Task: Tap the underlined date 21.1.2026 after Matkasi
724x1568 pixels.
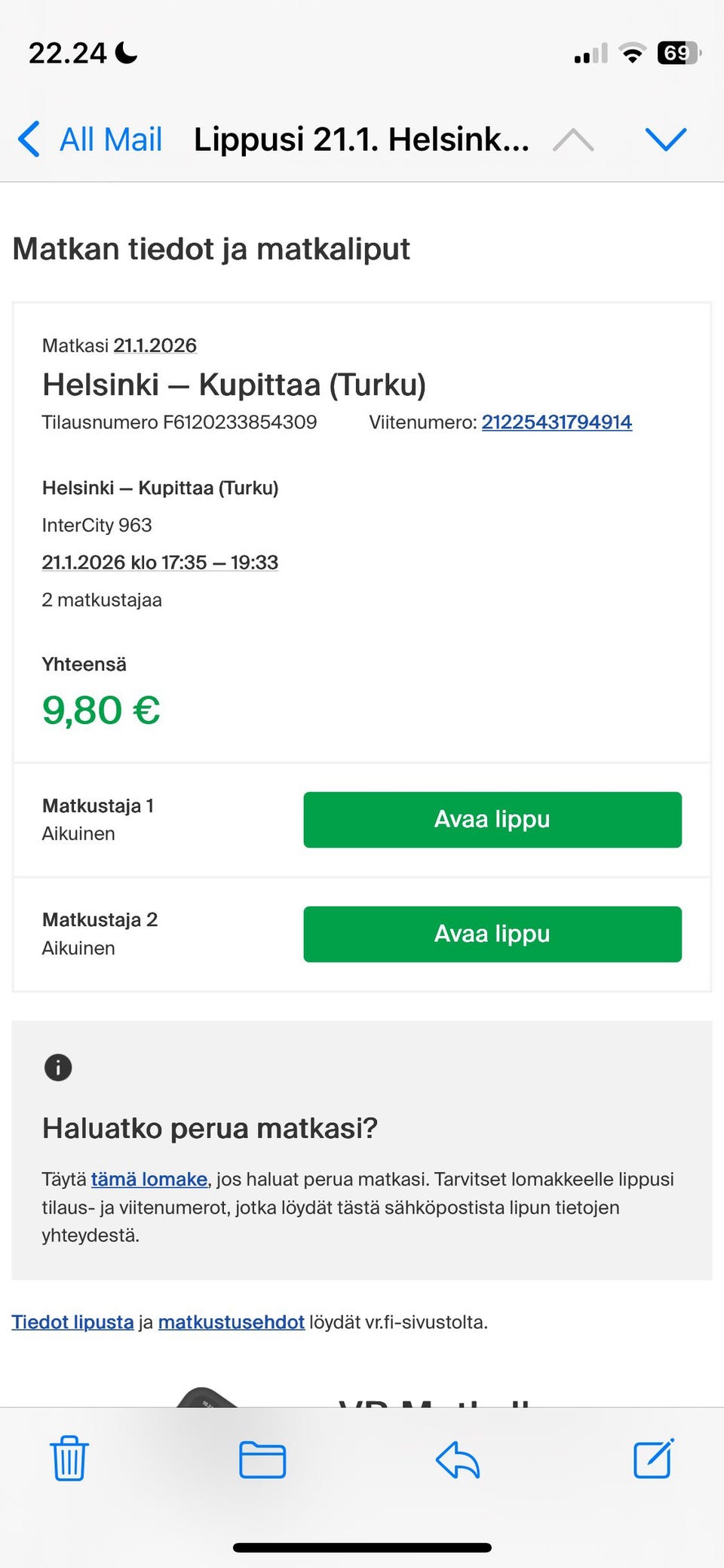Action: coord(155,345)
